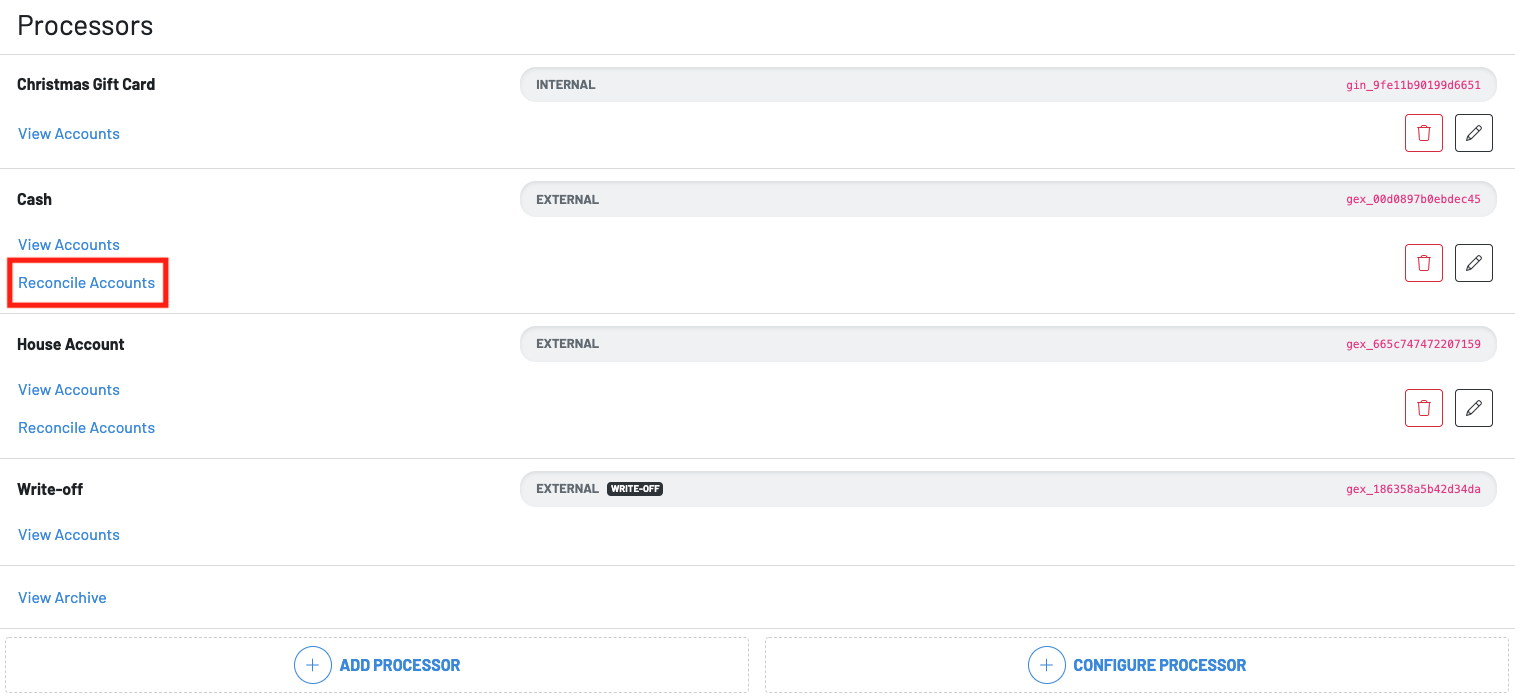This screenshot has height=698, width=1515.
Task: Open View Accounts under Christmas Gift Card
Action: tap(69, 134)
